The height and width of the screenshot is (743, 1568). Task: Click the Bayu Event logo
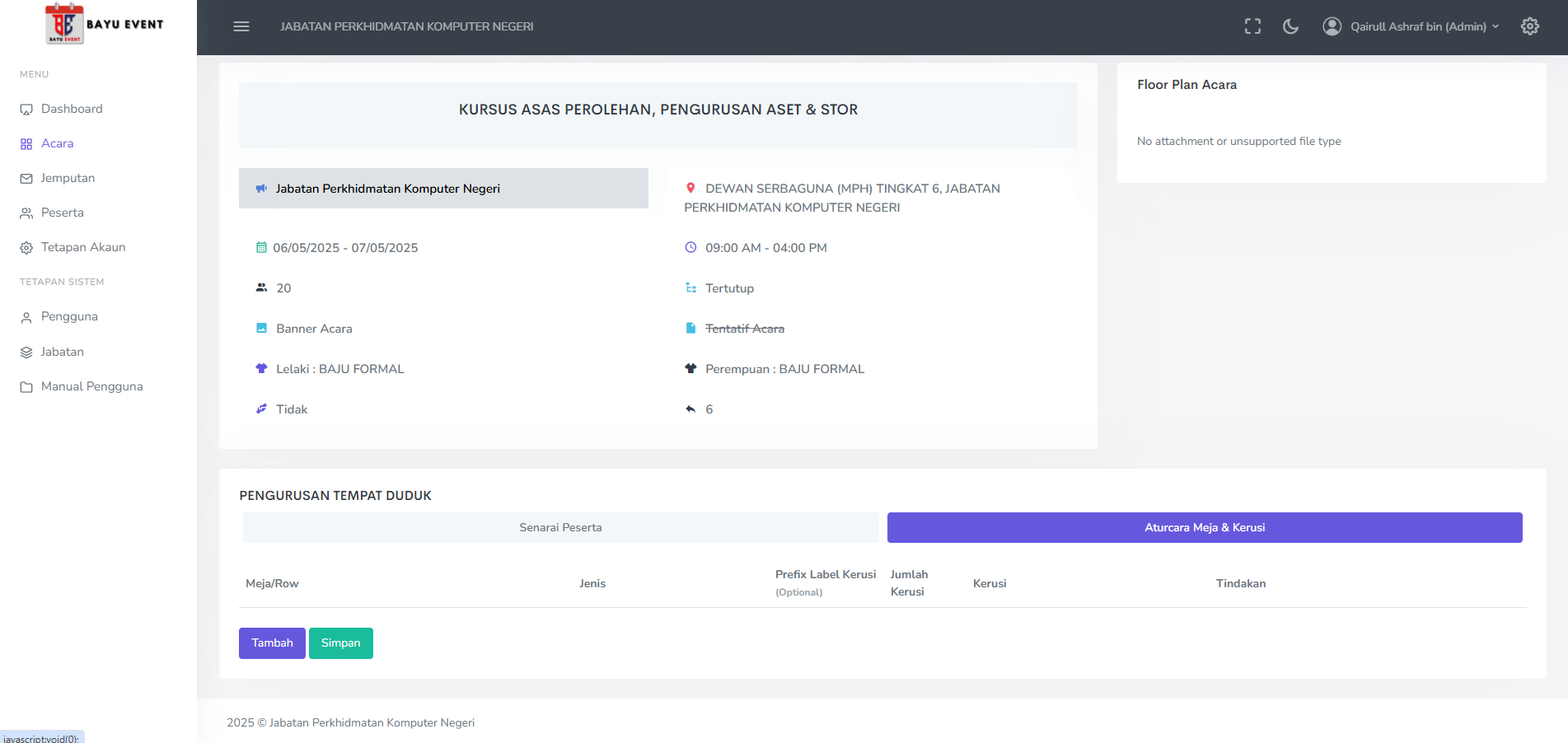[x=104, y=24]
